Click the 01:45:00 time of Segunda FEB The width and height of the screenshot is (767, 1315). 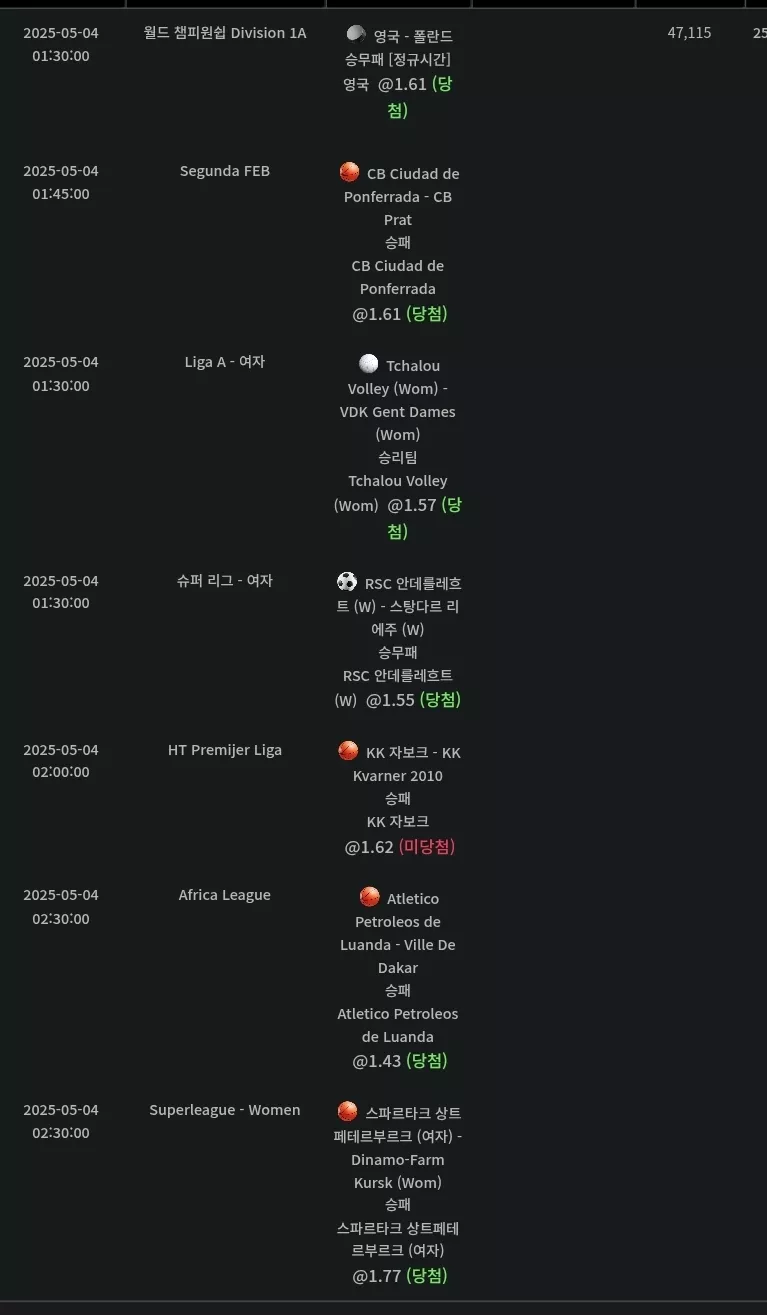(x=61, y=194)
